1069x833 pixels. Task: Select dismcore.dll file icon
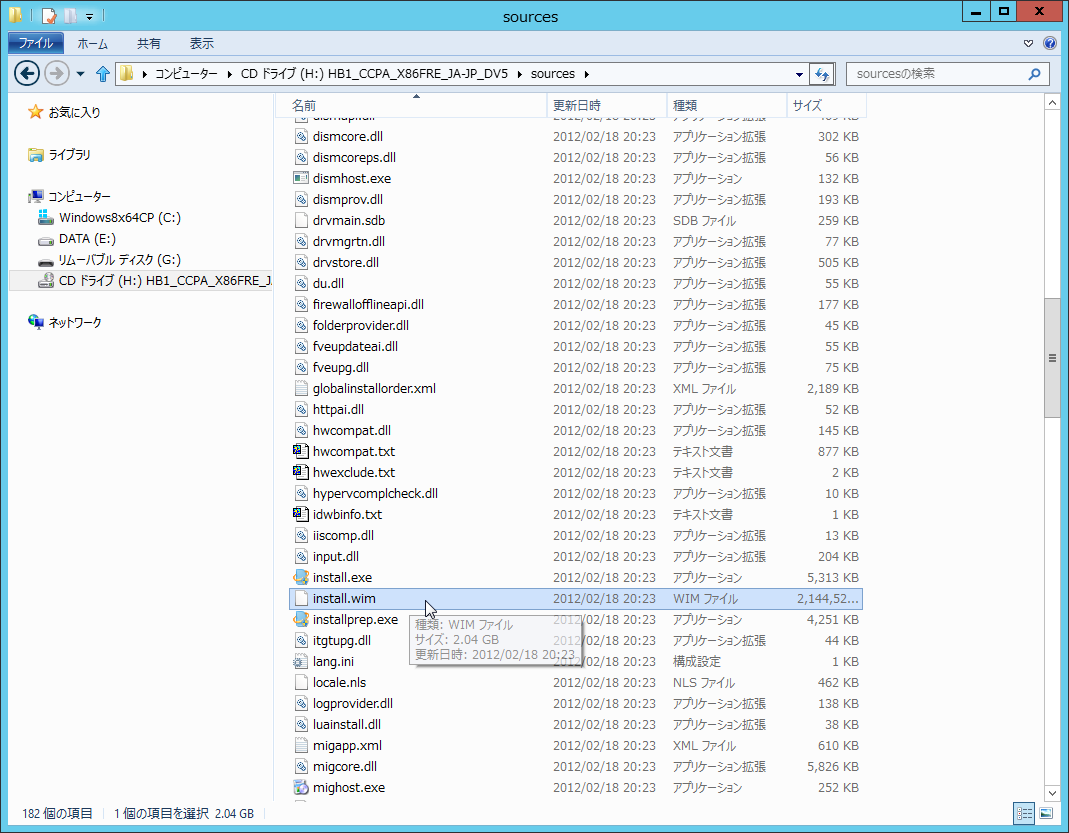tap(301, 136)
